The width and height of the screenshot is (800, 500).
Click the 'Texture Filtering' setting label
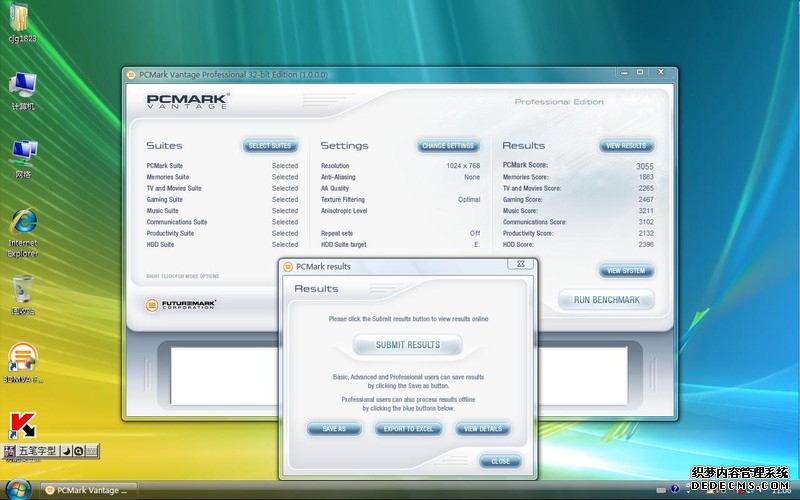pos(343,199)
